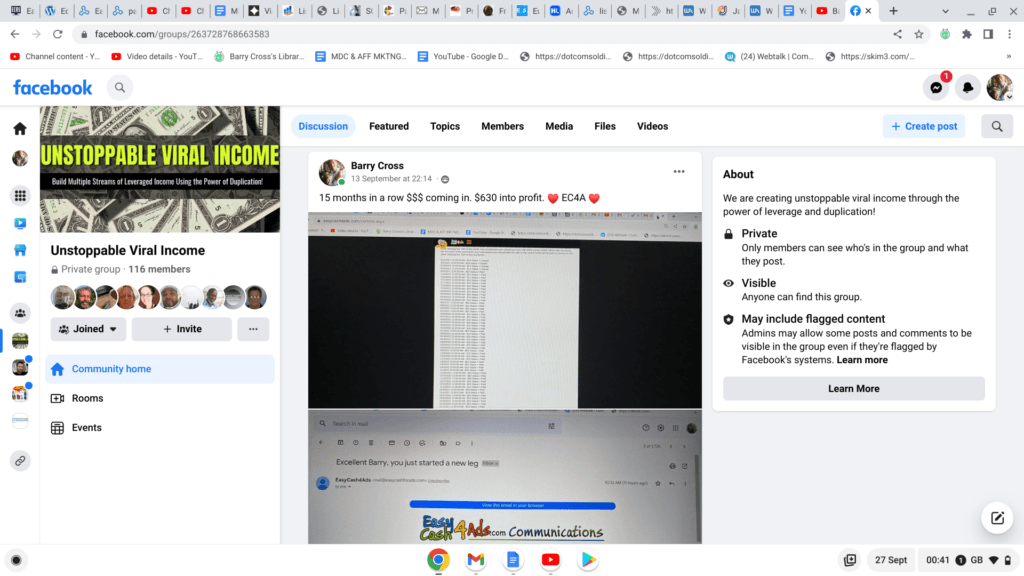Viewport: 1024px width, 576px height.
Task: Share page using the share icon
Action: pos(897,34)
